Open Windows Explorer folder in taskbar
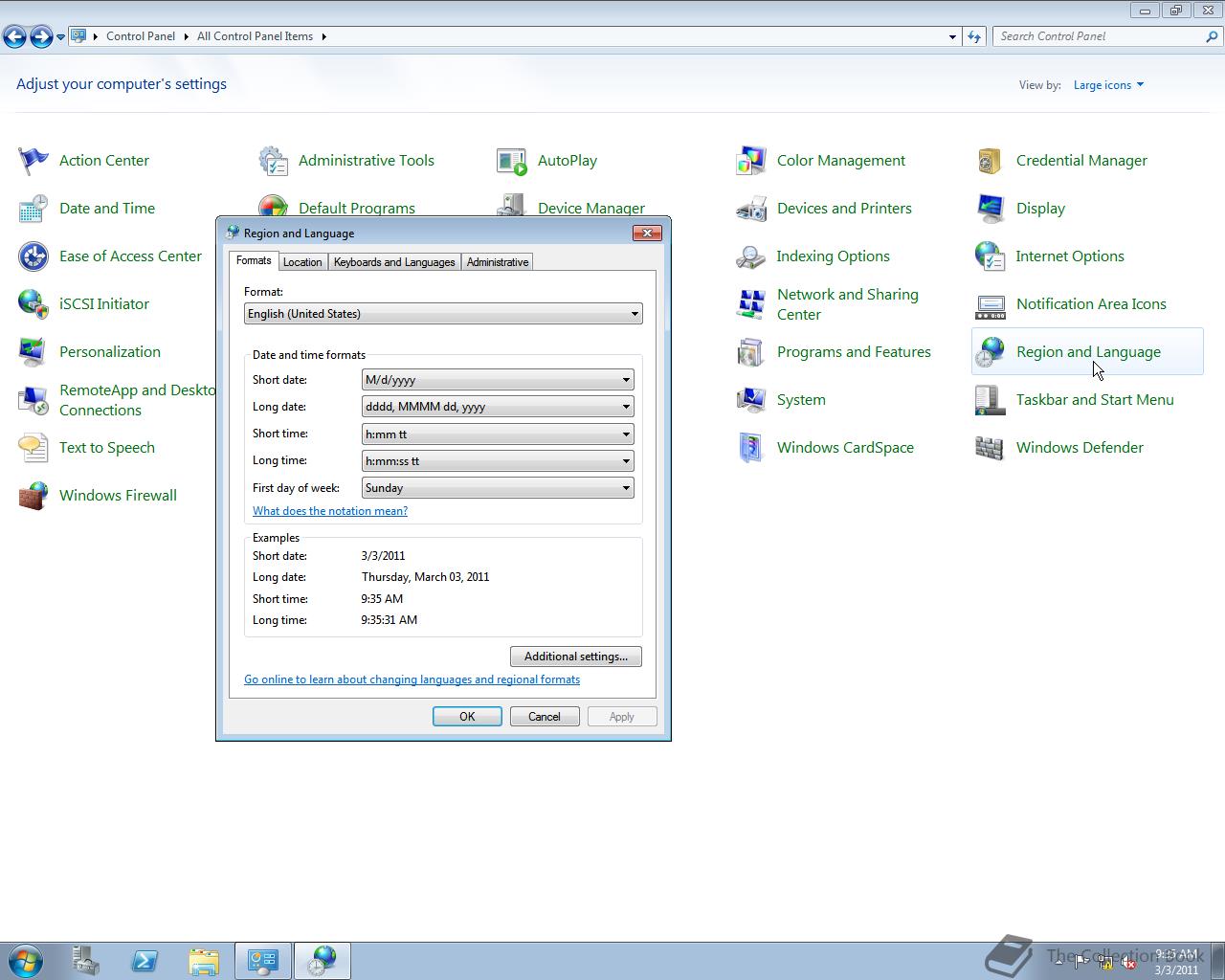This screenshot has height=980, width=1225. point(204,961)
